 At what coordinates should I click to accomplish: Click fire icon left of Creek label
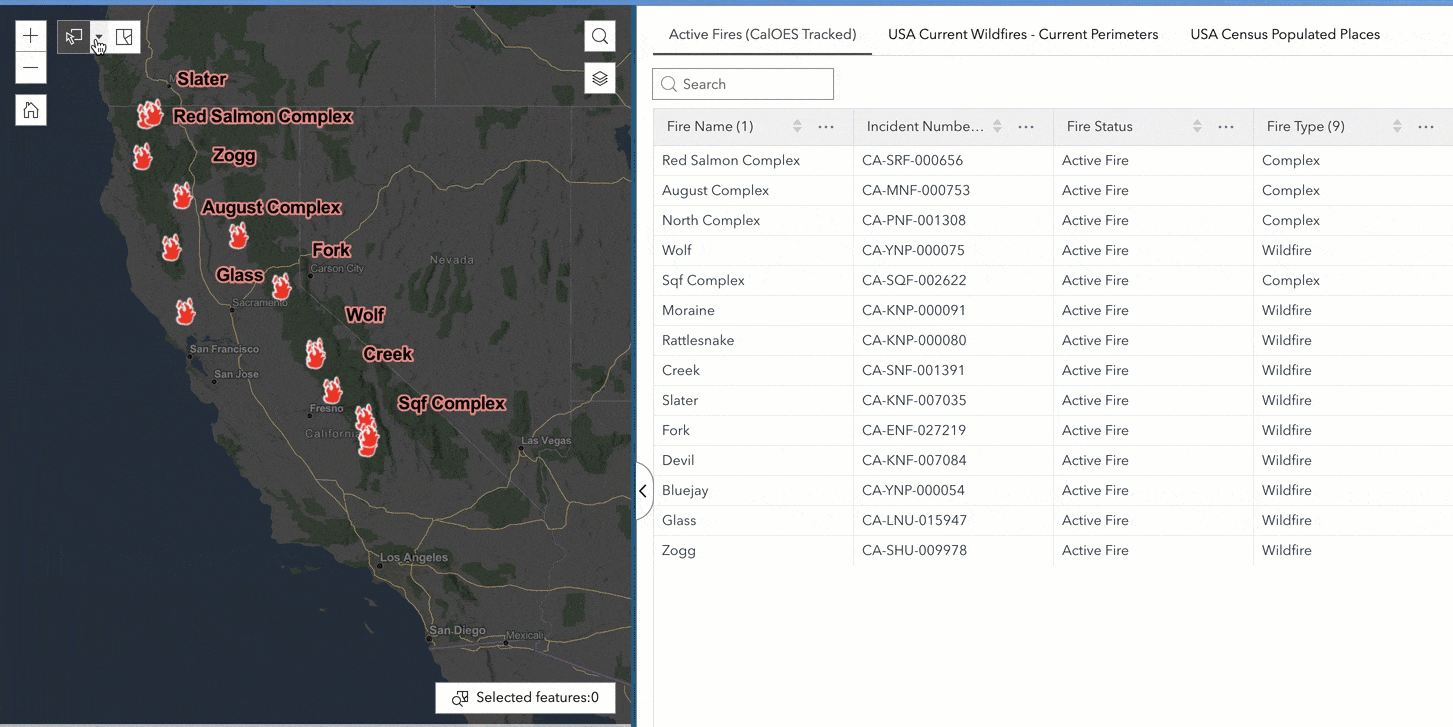click(316, 353)
